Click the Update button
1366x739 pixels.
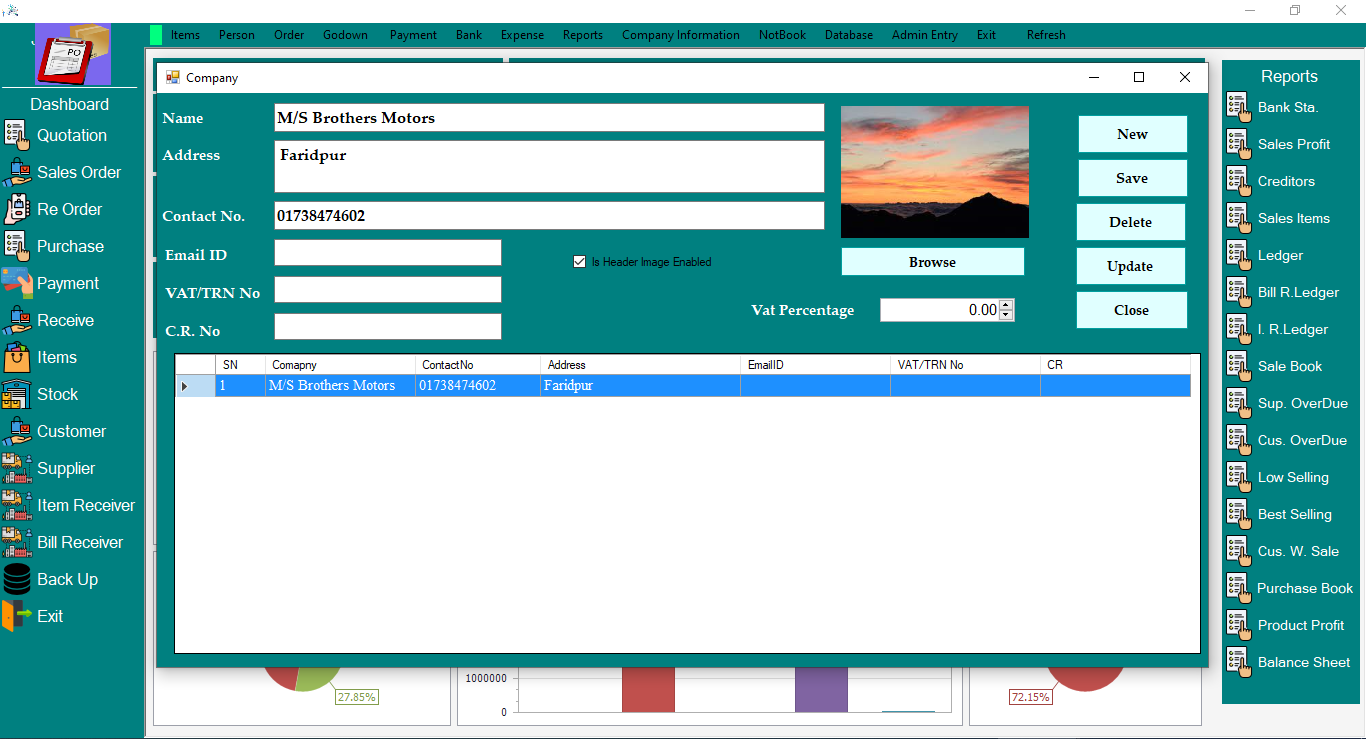1130,266
